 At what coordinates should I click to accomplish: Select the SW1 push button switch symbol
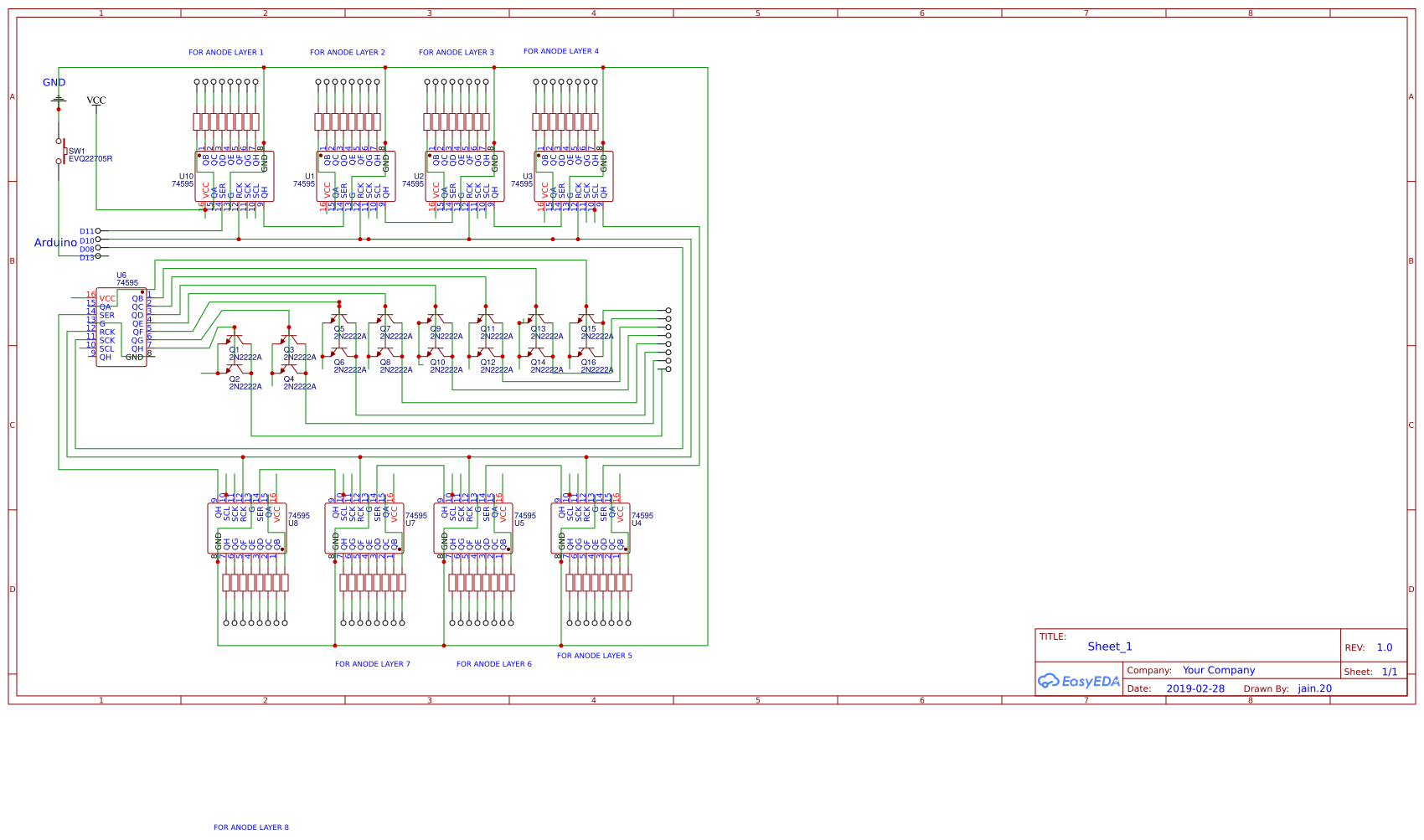(x=60, y=152)
